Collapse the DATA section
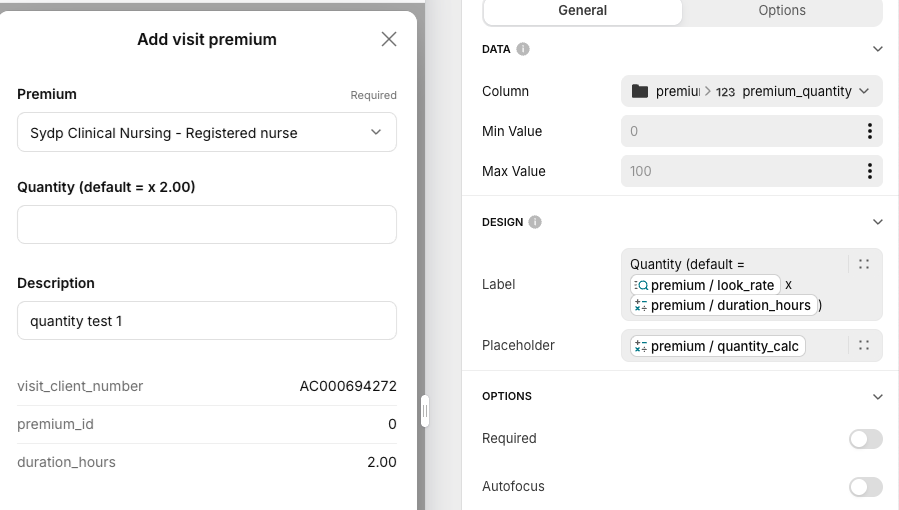This screenshot has height=510, width=899. click(877, 49)
